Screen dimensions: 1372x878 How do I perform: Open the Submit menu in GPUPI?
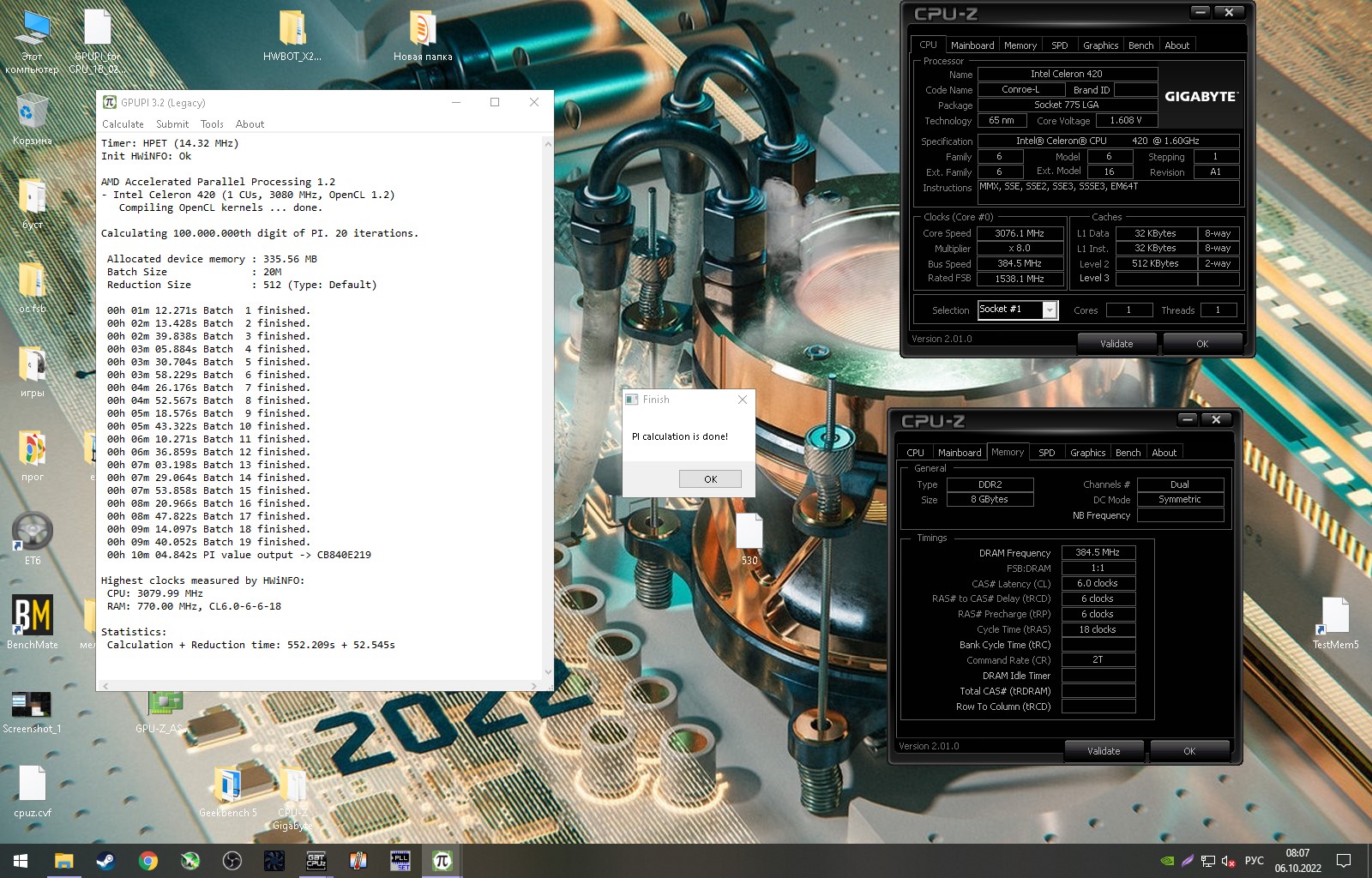pos(172,124)
